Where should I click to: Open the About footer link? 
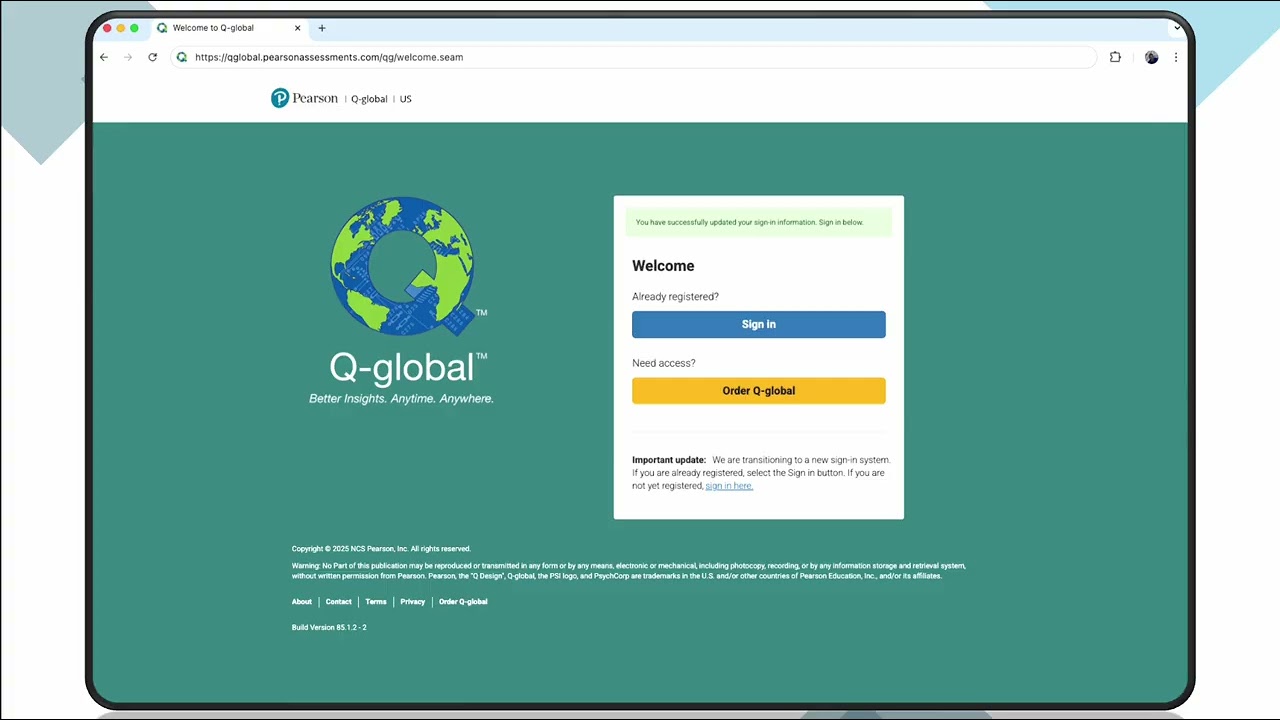pos(302,602)
